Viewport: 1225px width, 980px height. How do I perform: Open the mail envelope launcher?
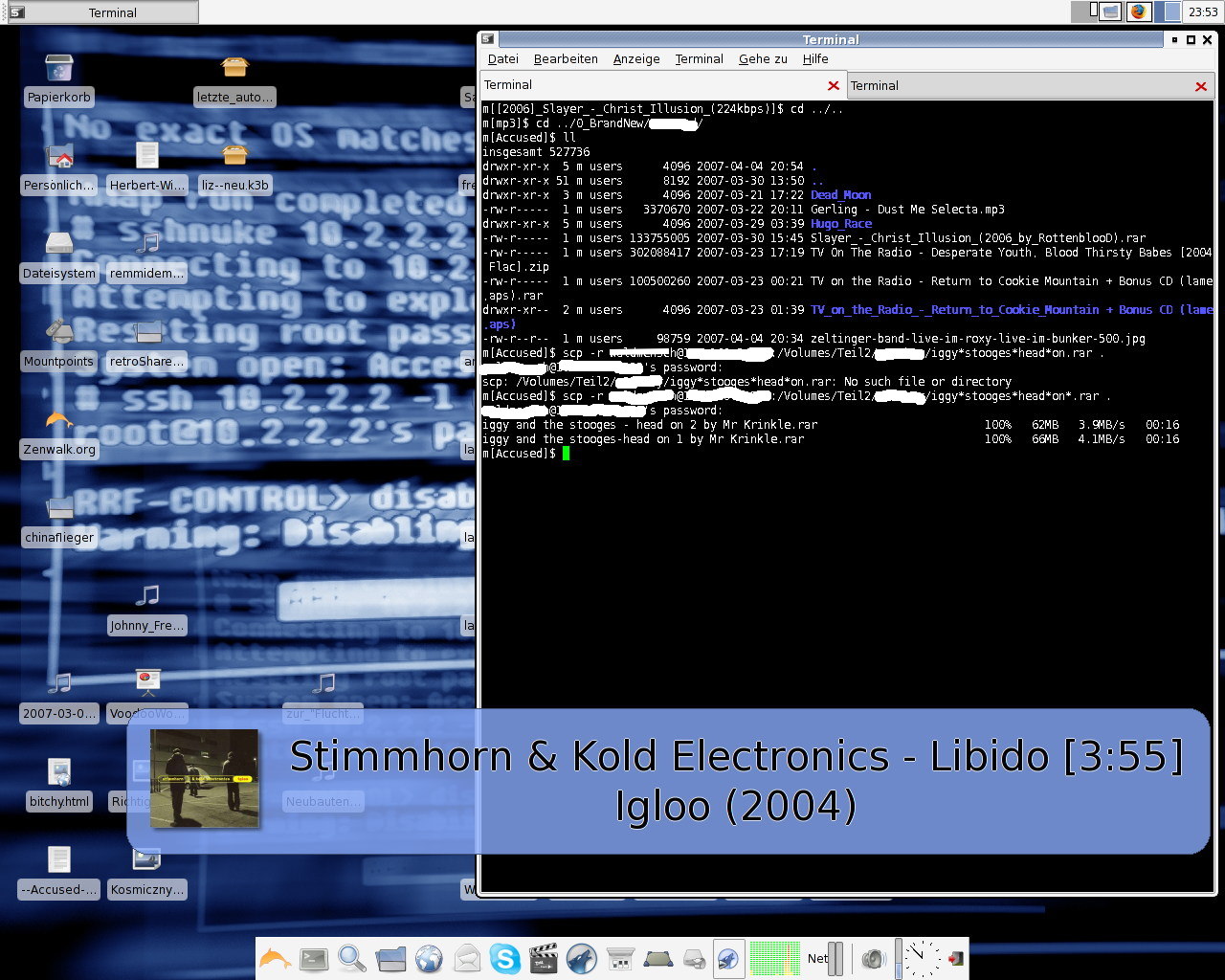click(x=467, y=959)
